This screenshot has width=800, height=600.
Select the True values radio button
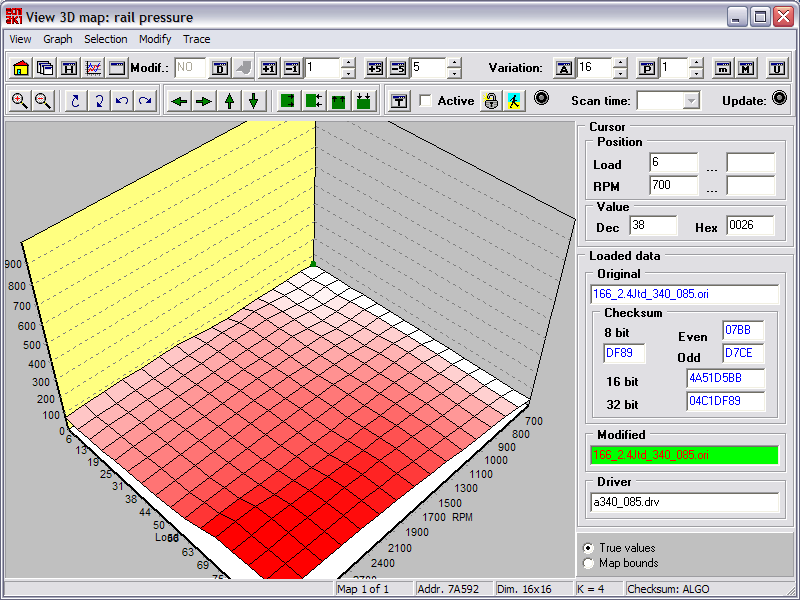[x=587, y=548]
